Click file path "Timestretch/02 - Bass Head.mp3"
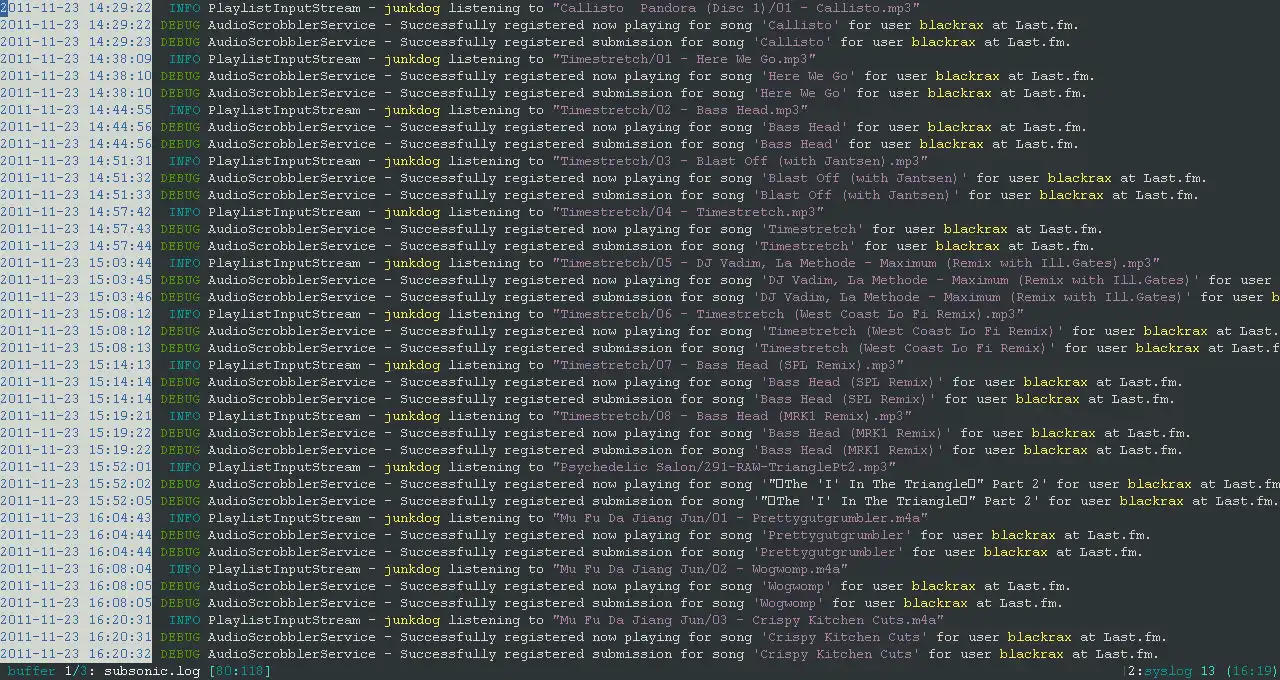 (680, 110)
